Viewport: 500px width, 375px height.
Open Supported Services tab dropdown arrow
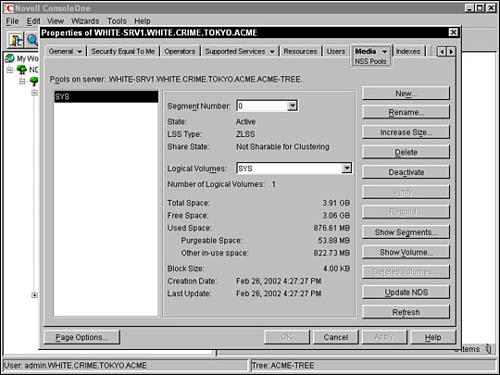pyautogui.click(x=272, y=52)
